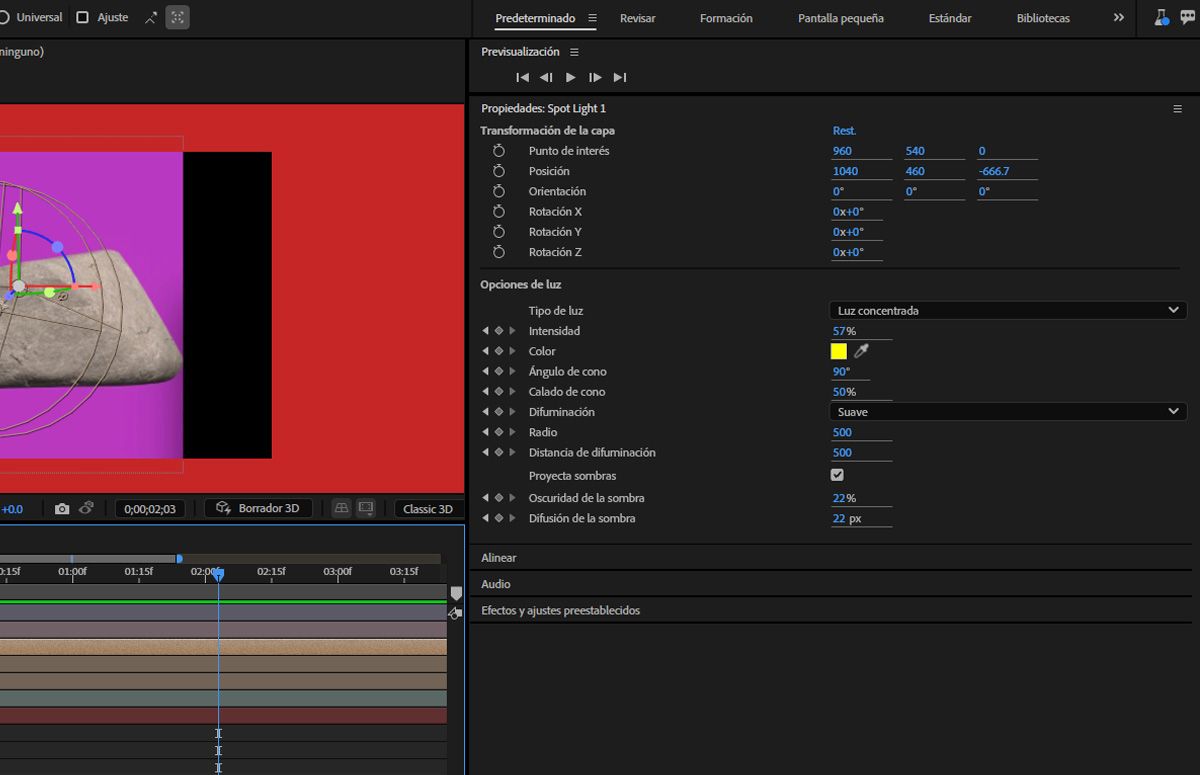The height and width of the screenshot is (775, 1200).
Task: Enable the Ajuste checkbox
Action: click(x=83, y=17)
